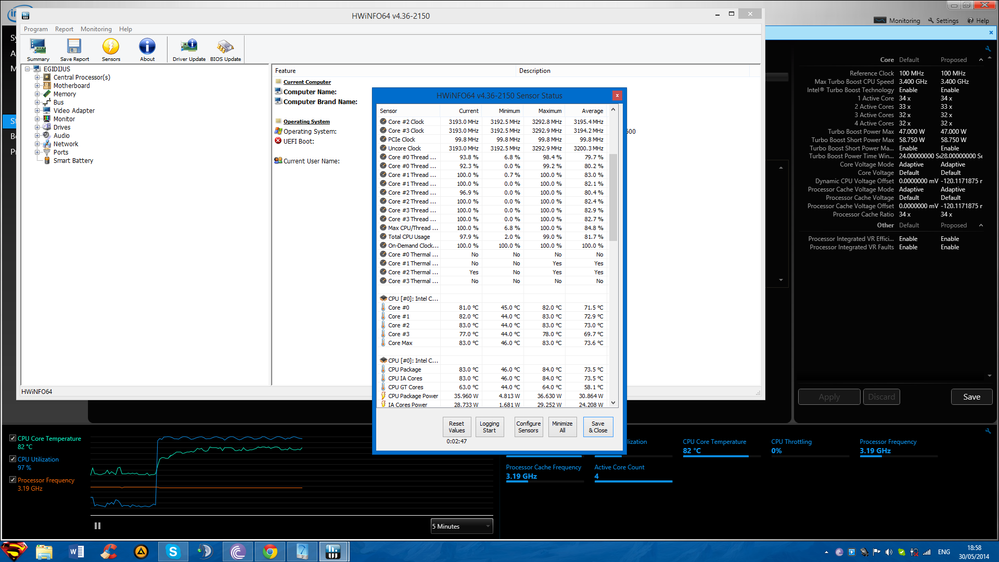Click the ENG language indicator in the tray

(x=944, y=552)
